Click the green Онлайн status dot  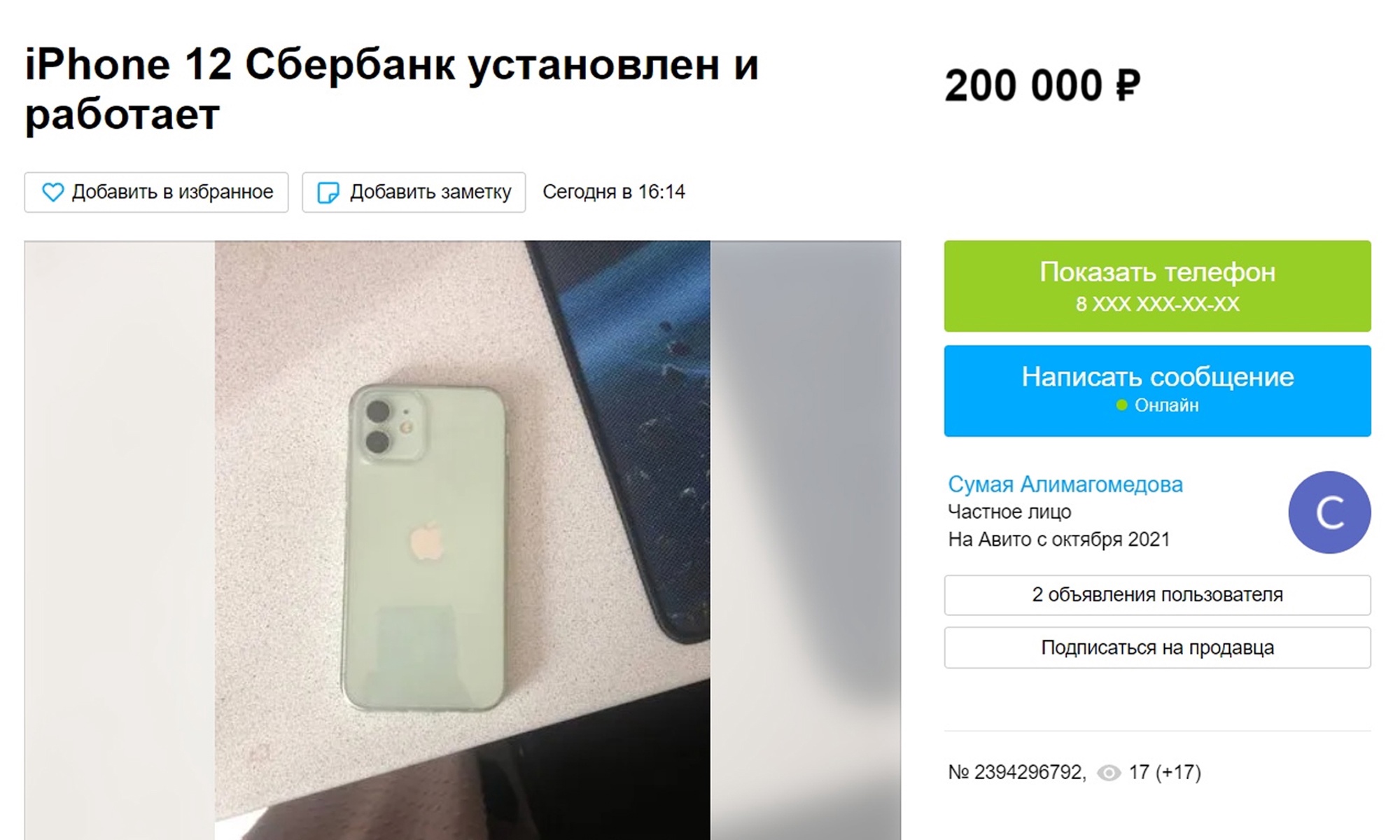[1121, 405]
